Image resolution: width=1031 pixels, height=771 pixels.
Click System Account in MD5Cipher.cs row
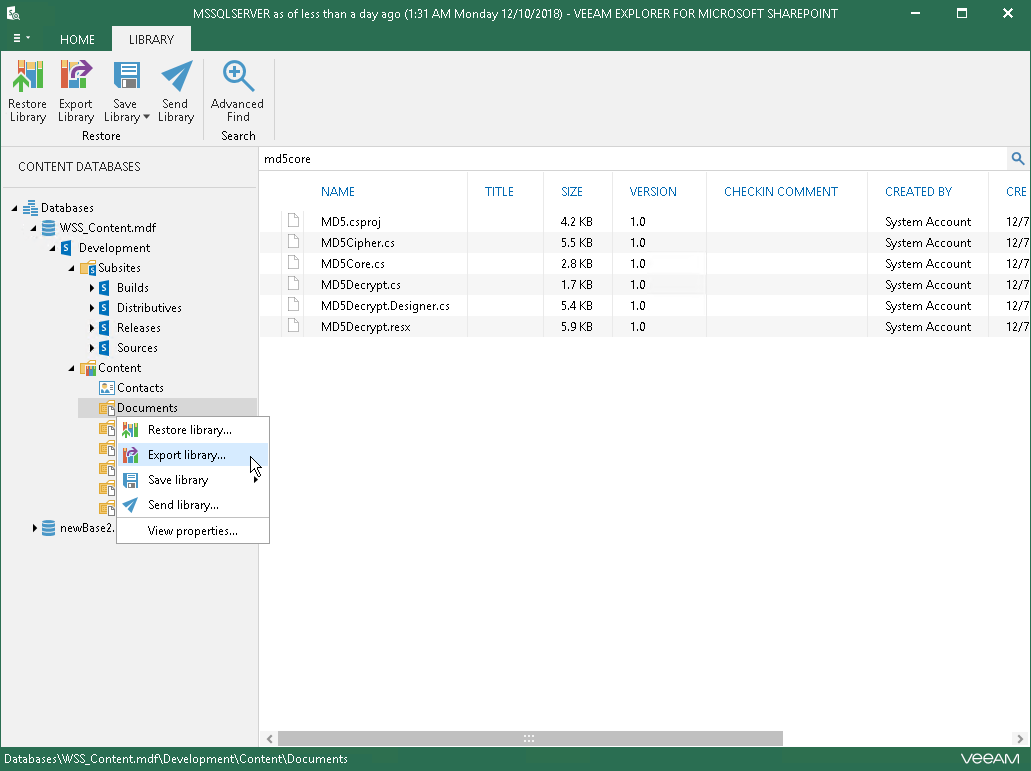[x=928, y=243]
